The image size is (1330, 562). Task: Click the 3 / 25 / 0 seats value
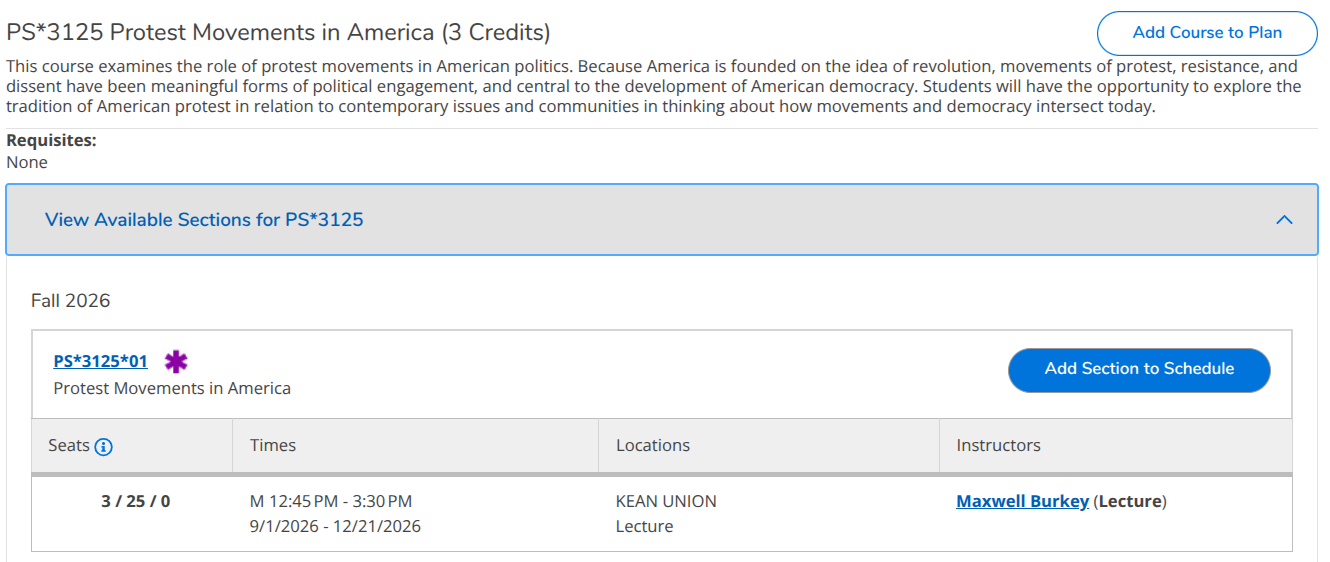click(135, 501)
